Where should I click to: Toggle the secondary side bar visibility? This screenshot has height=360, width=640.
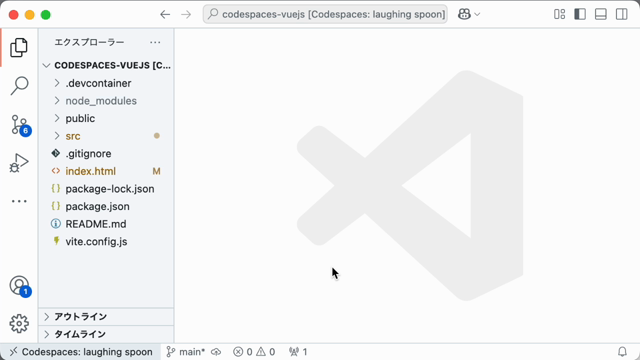pyautogui.click(x=622, y=14)
